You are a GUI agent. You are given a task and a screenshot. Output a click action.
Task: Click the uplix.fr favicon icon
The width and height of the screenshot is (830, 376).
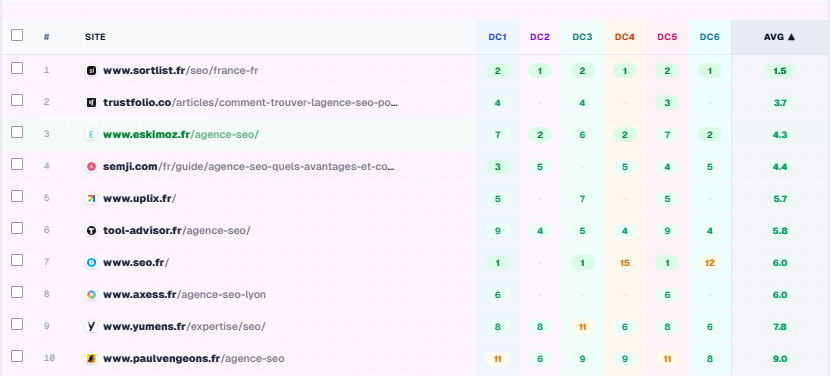pyautogui.click(x=92, y=199)
